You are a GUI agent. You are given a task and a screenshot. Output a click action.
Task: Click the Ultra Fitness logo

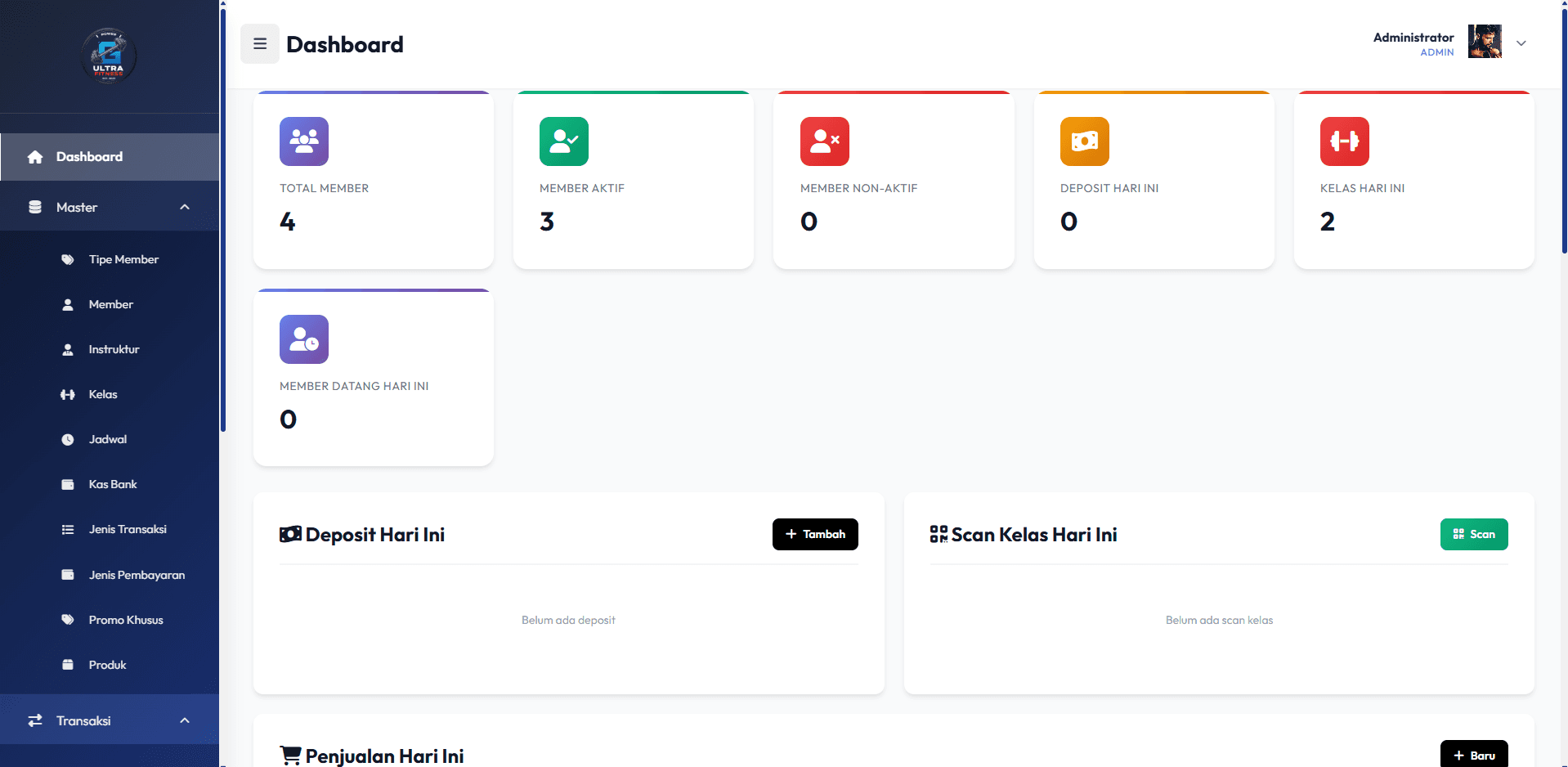click(109, 56)
